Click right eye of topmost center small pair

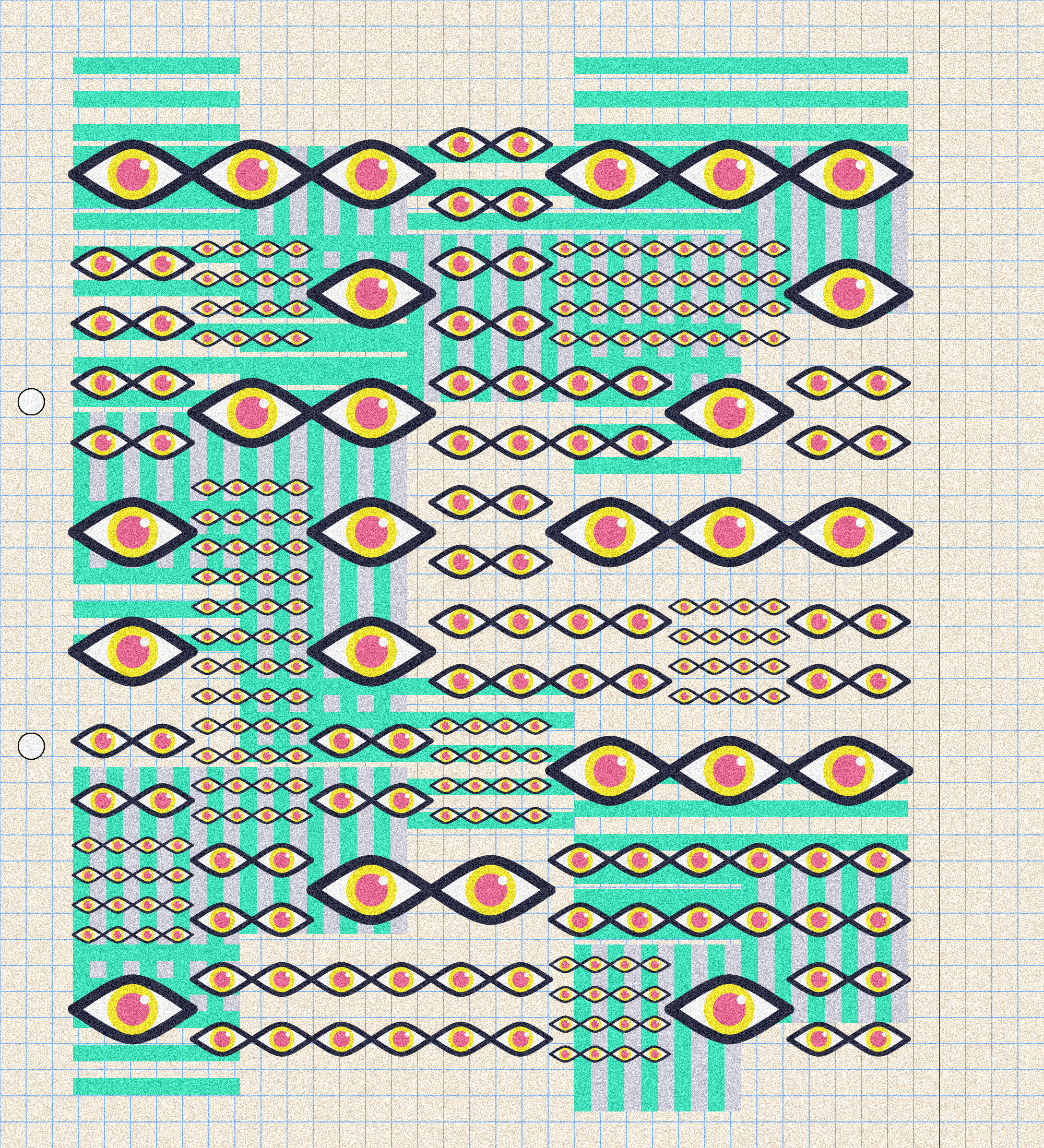coord(519,144)
